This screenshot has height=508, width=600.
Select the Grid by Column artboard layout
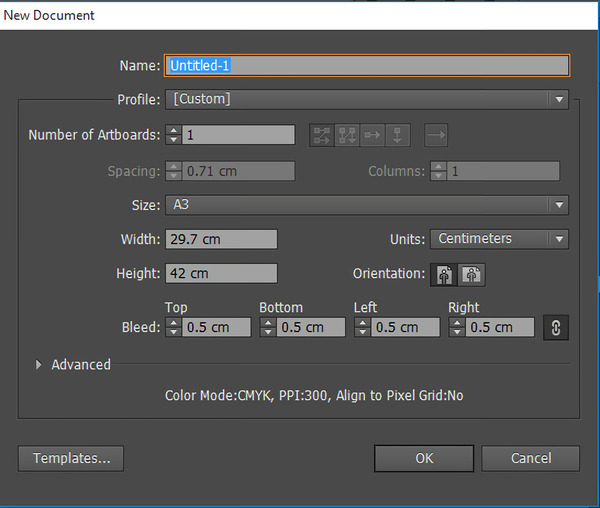[347, 135]
